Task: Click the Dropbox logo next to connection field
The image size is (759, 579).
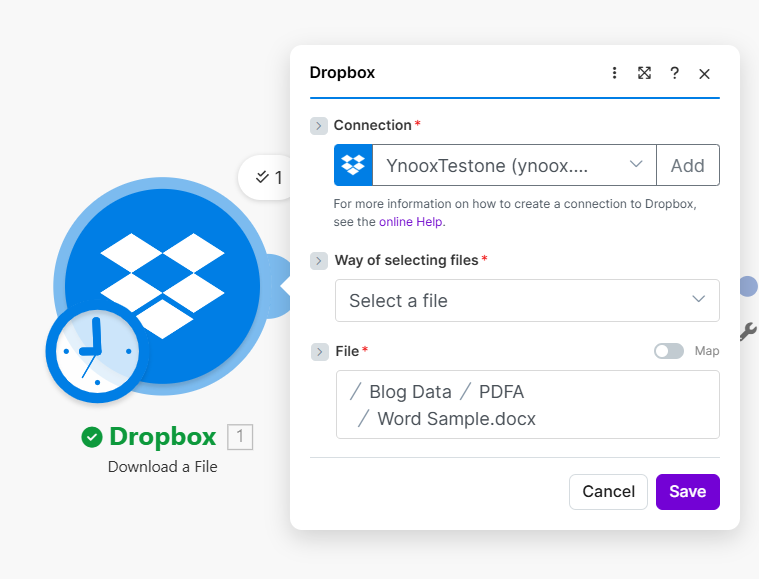Action: [x=353, y=165]
